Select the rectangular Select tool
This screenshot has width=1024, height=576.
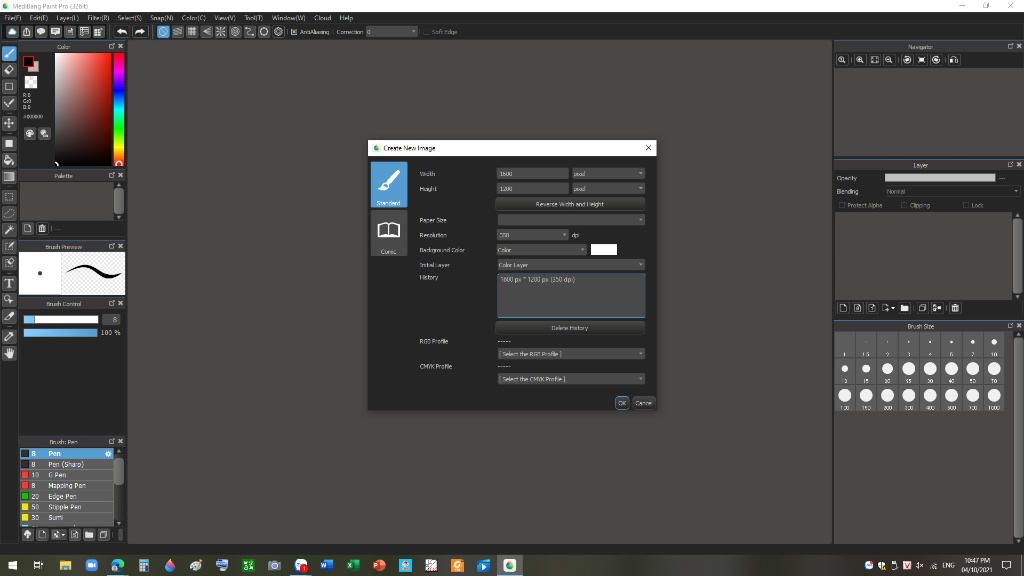(9, 197)
